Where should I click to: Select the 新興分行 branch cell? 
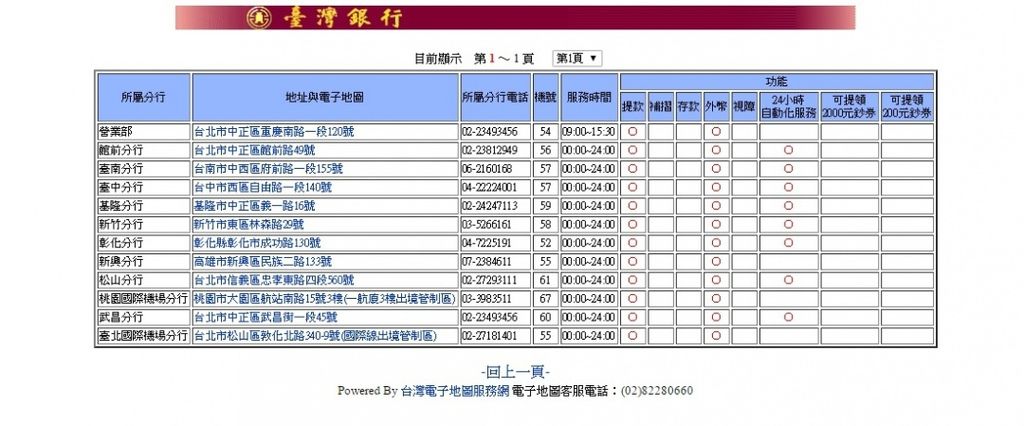144,261
